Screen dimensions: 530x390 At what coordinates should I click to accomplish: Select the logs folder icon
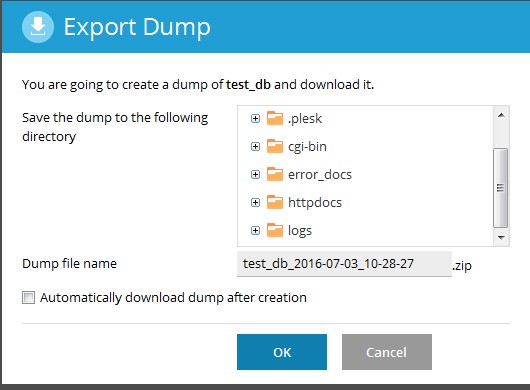coord(274,230)
